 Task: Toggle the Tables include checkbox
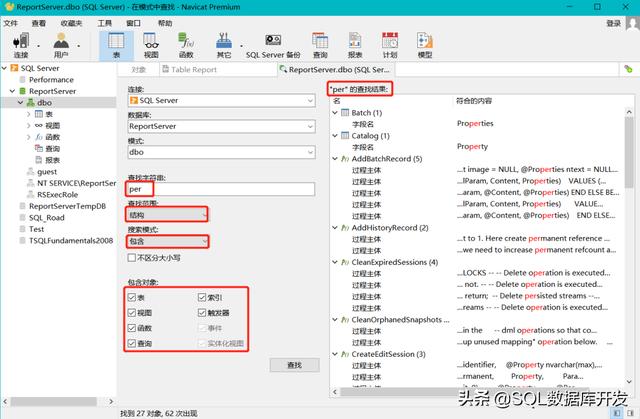131,297
